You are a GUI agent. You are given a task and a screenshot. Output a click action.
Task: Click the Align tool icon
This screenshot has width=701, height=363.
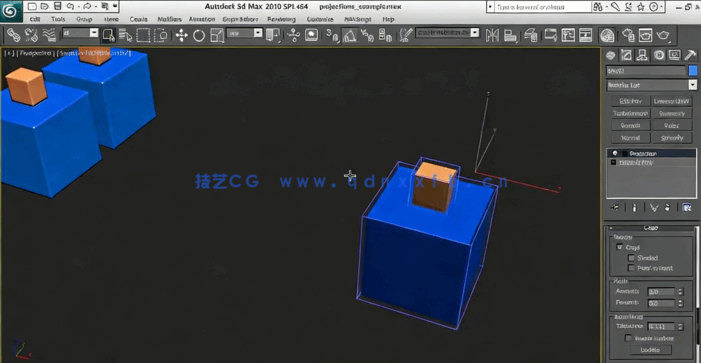pos(511,35)
